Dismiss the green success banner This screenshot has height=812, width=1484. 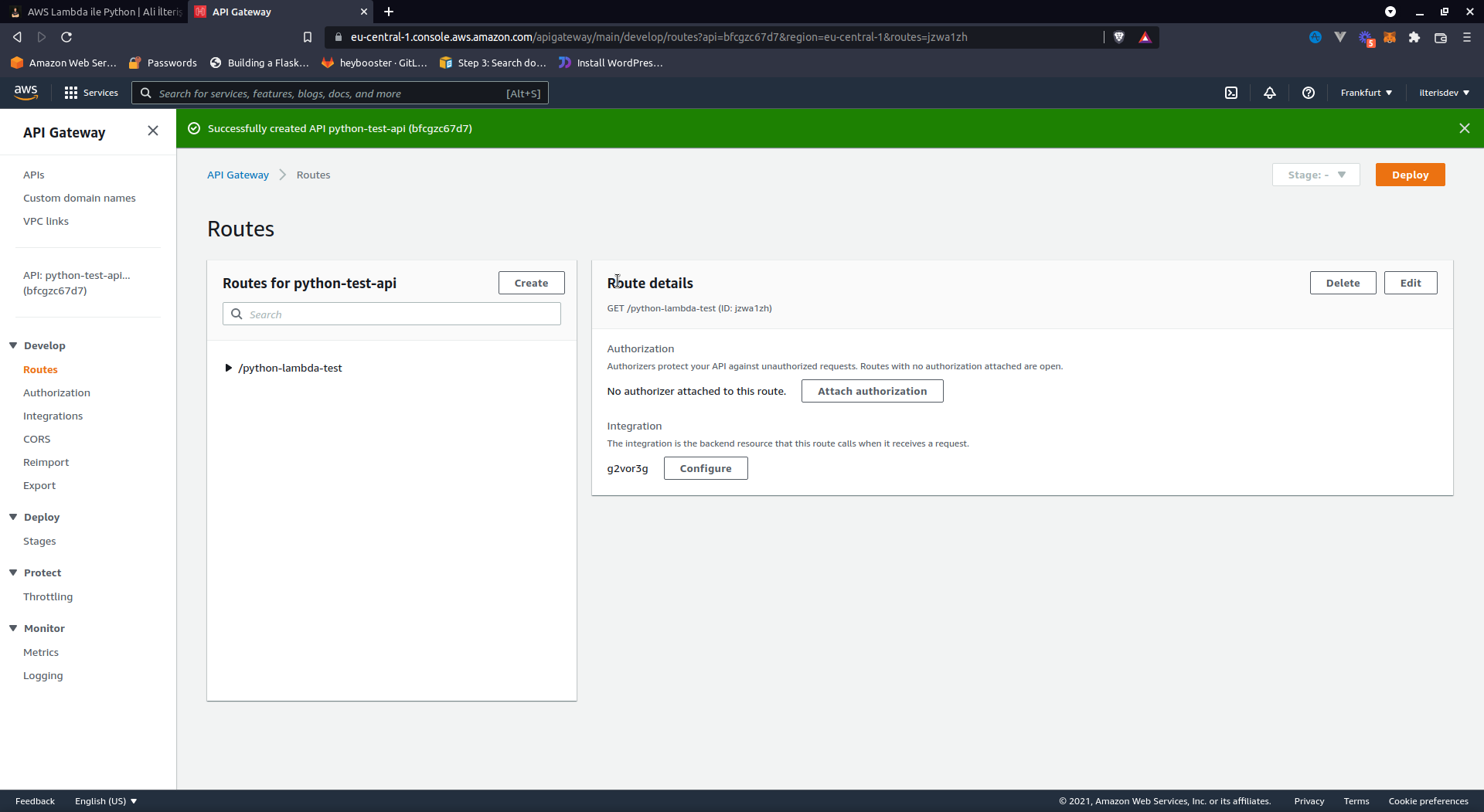coord(1465,128)
